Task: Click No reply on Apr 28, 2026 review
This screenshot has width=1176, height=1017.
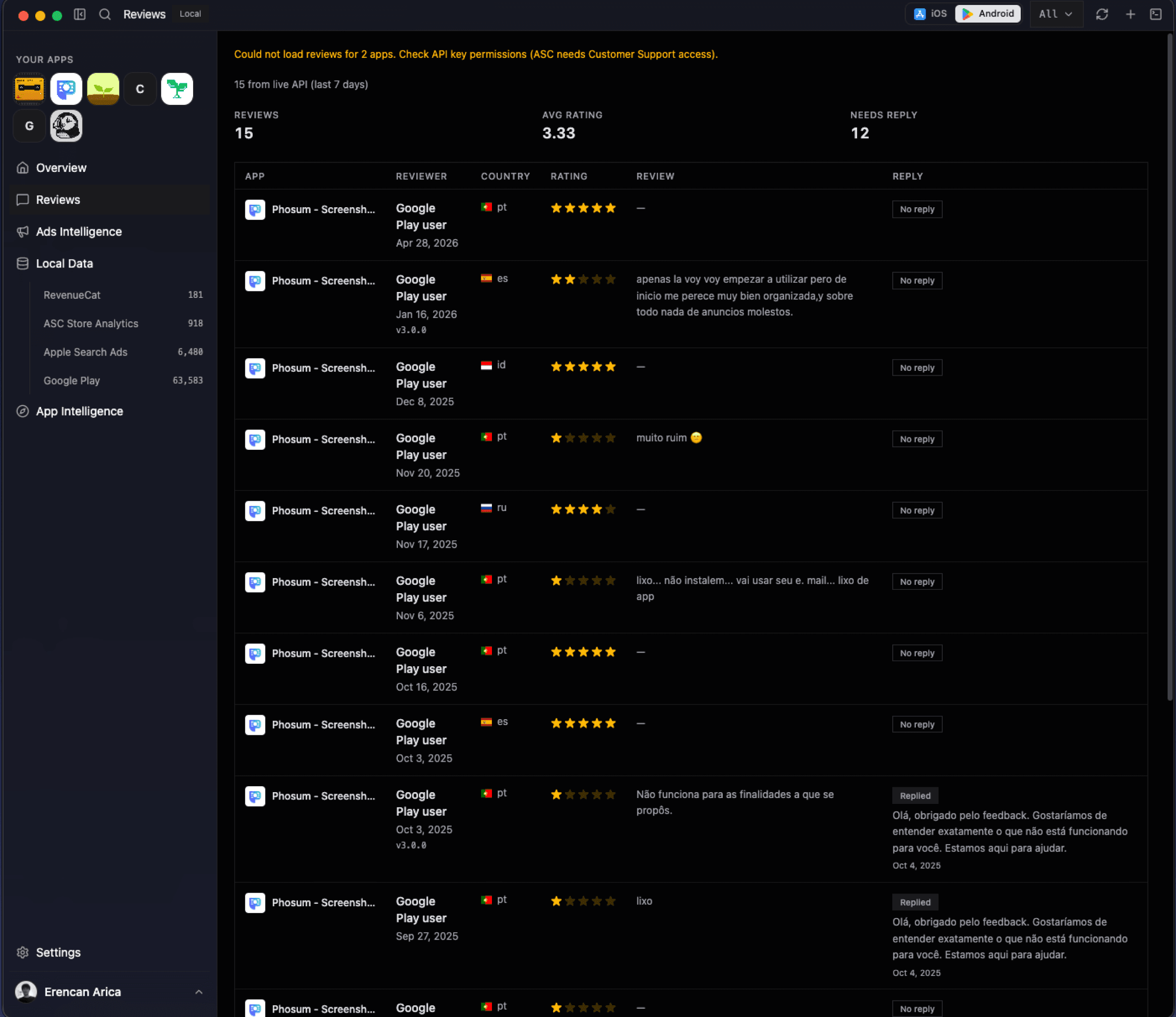Action: (x=917, y=209)
